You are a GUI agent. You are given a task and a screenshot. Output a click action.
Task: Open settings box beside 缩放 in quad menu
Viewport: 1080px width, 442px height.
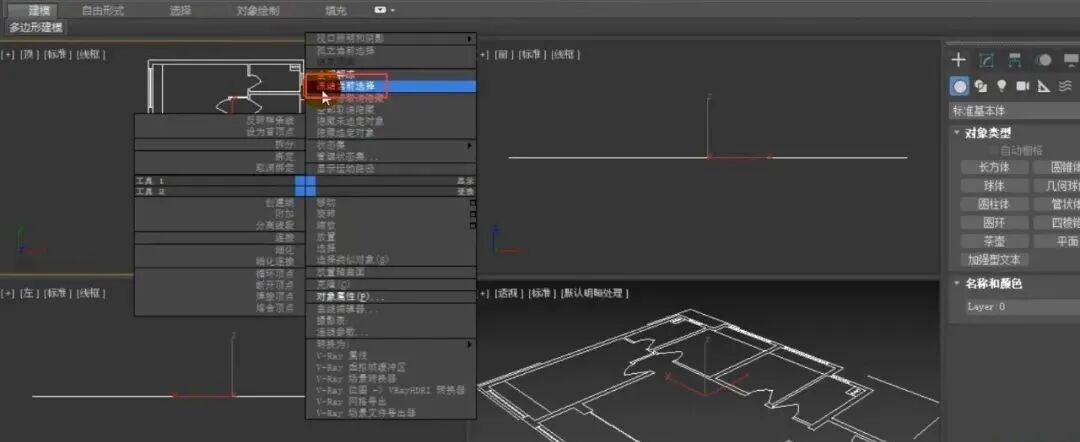[472, 225]
